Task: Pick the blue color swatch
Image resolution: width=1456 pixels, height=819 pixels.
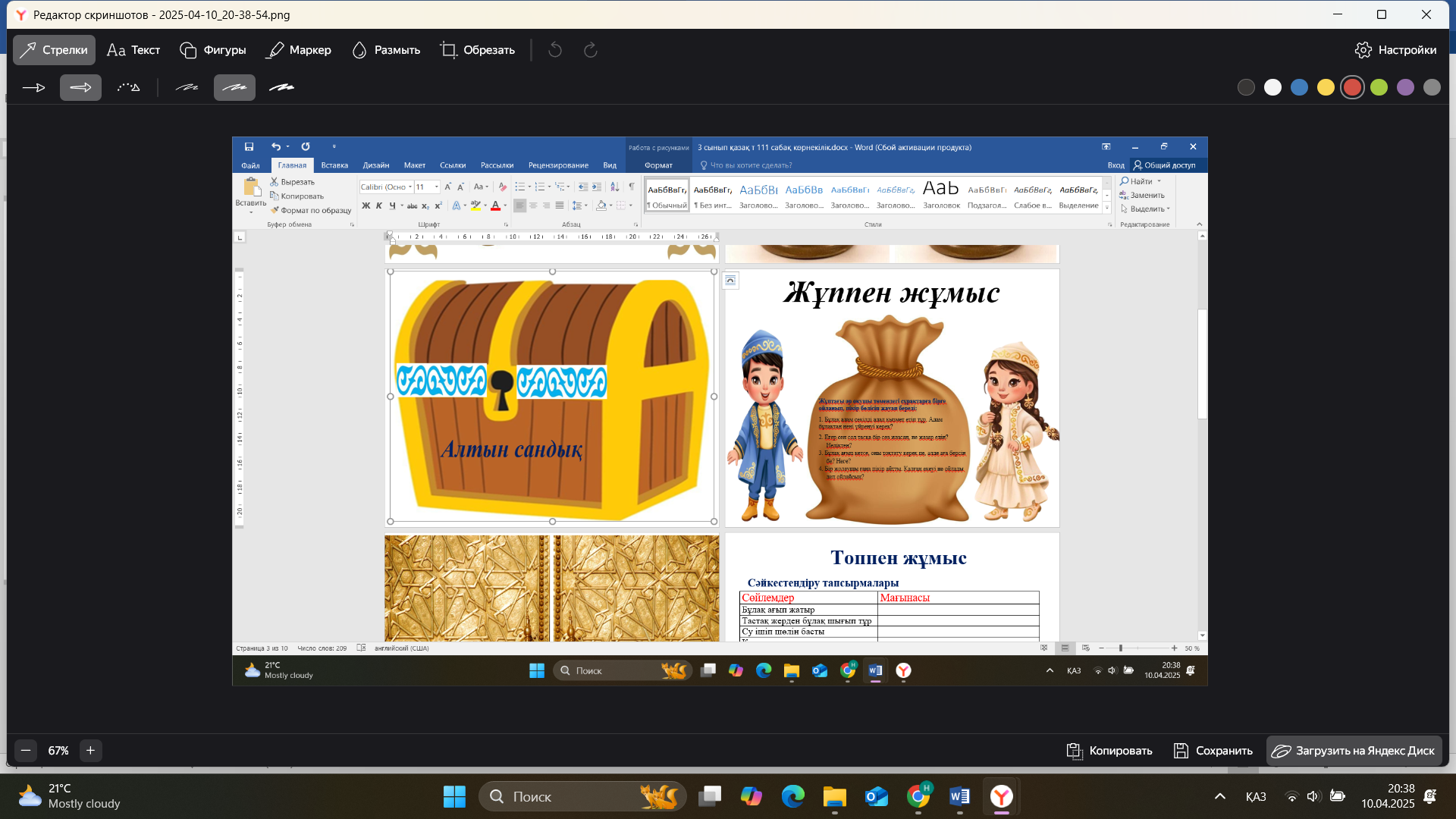Action: pyautogui.click(x=1299, y=88)
